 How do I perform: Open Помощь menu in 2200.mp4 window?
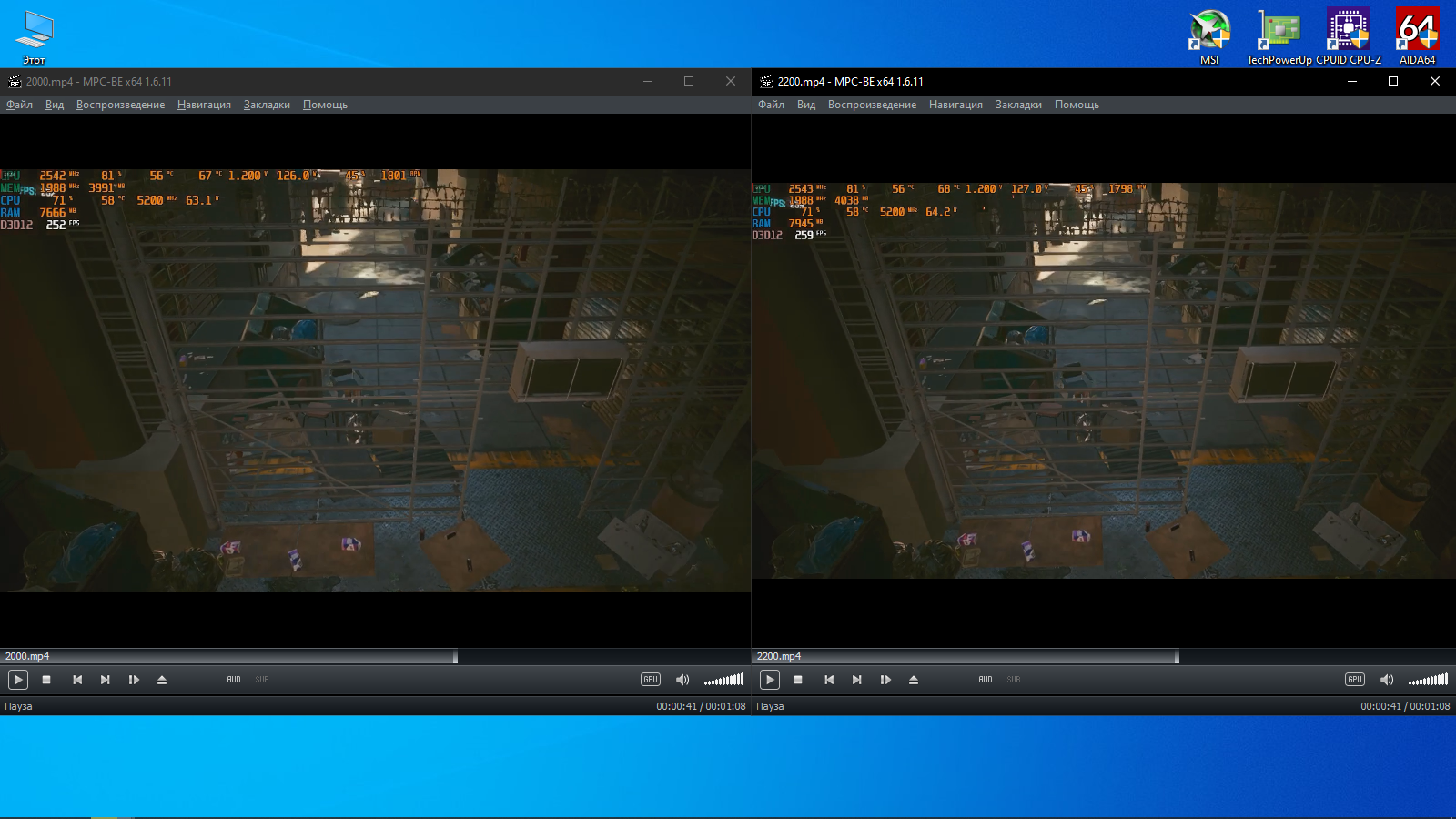tap(1077, 105)
